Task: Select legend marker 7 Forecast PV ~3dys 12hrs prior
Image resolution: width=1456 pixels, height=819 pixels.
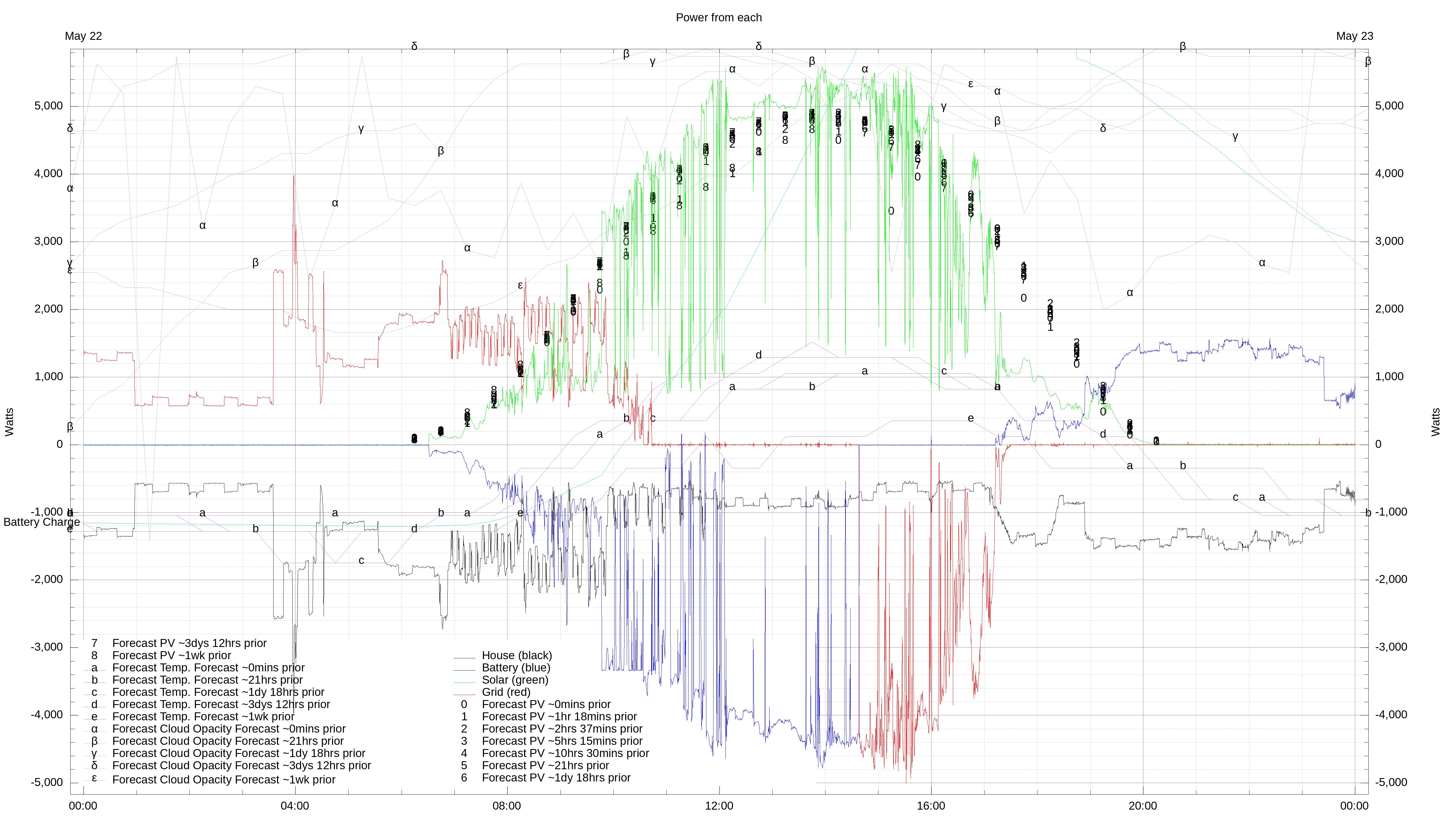Action: coord(94,643)
